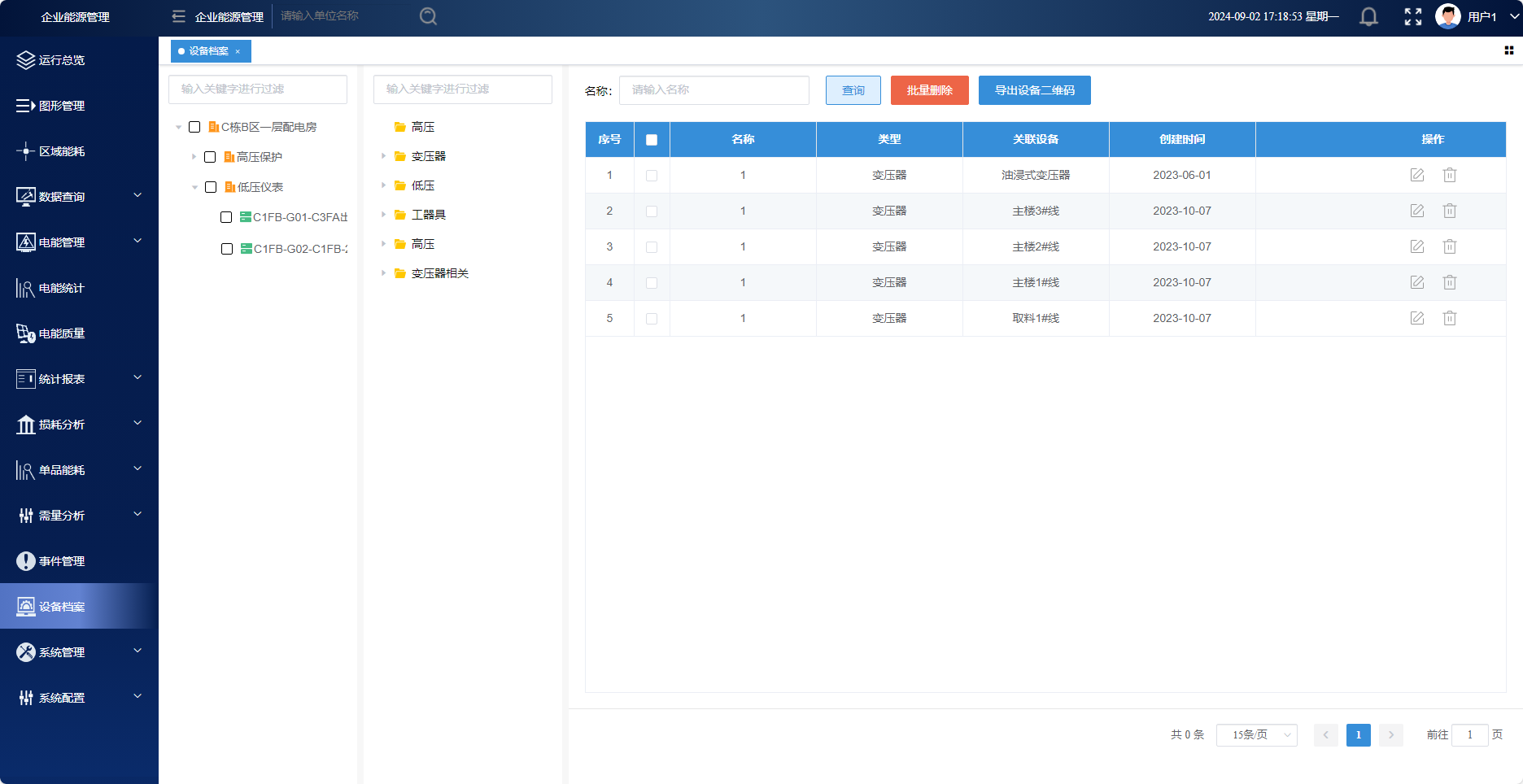The image size is (1523, 784).
Task: Expand the 变压器 folder node
Action: click(x=383, y=156)
